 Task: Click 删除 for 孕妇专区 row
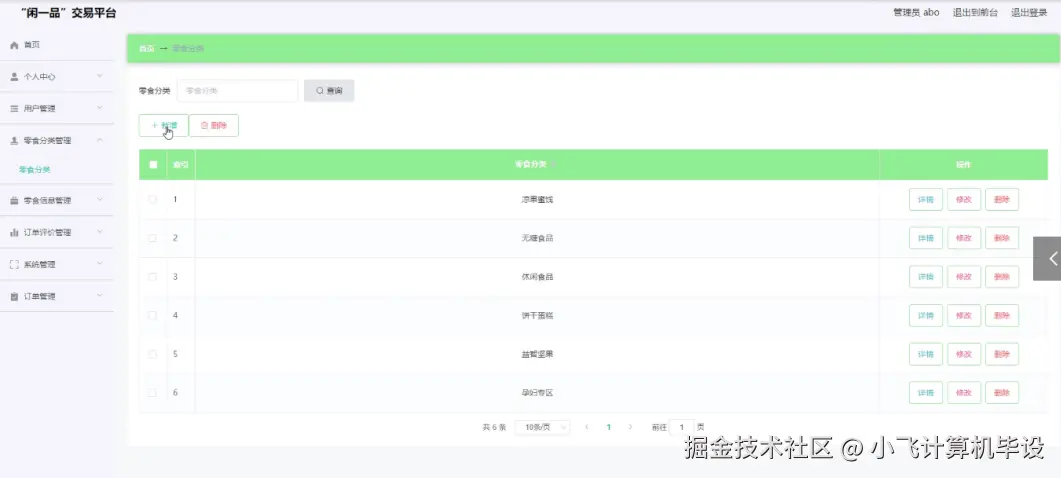coord(1001,393)
